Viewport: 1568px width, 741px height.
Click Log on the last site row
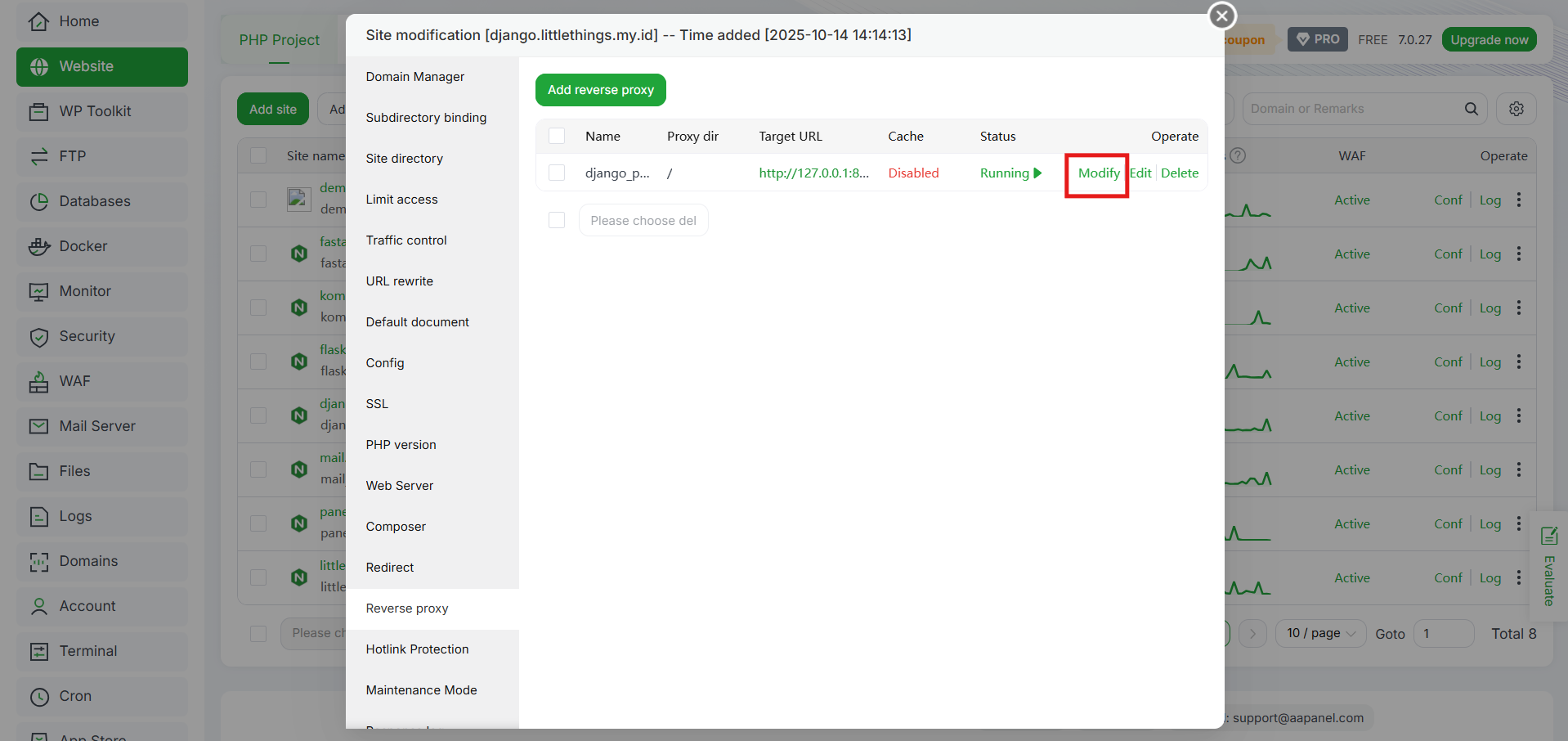[x=1490, y=577]
